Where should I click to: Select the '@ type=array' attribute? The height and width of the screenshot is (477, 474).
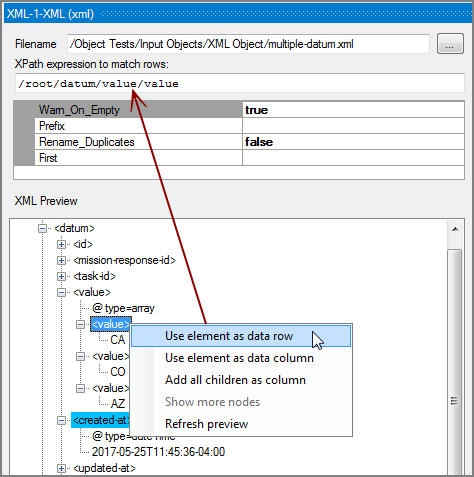click(x=123, y=308)
